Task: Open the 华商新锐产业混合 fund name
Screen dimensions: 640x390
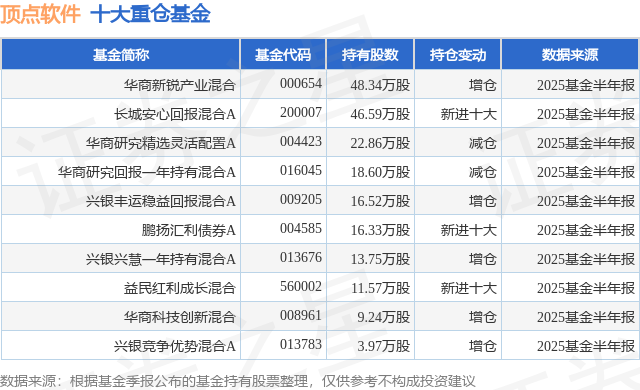Action: 180,85
